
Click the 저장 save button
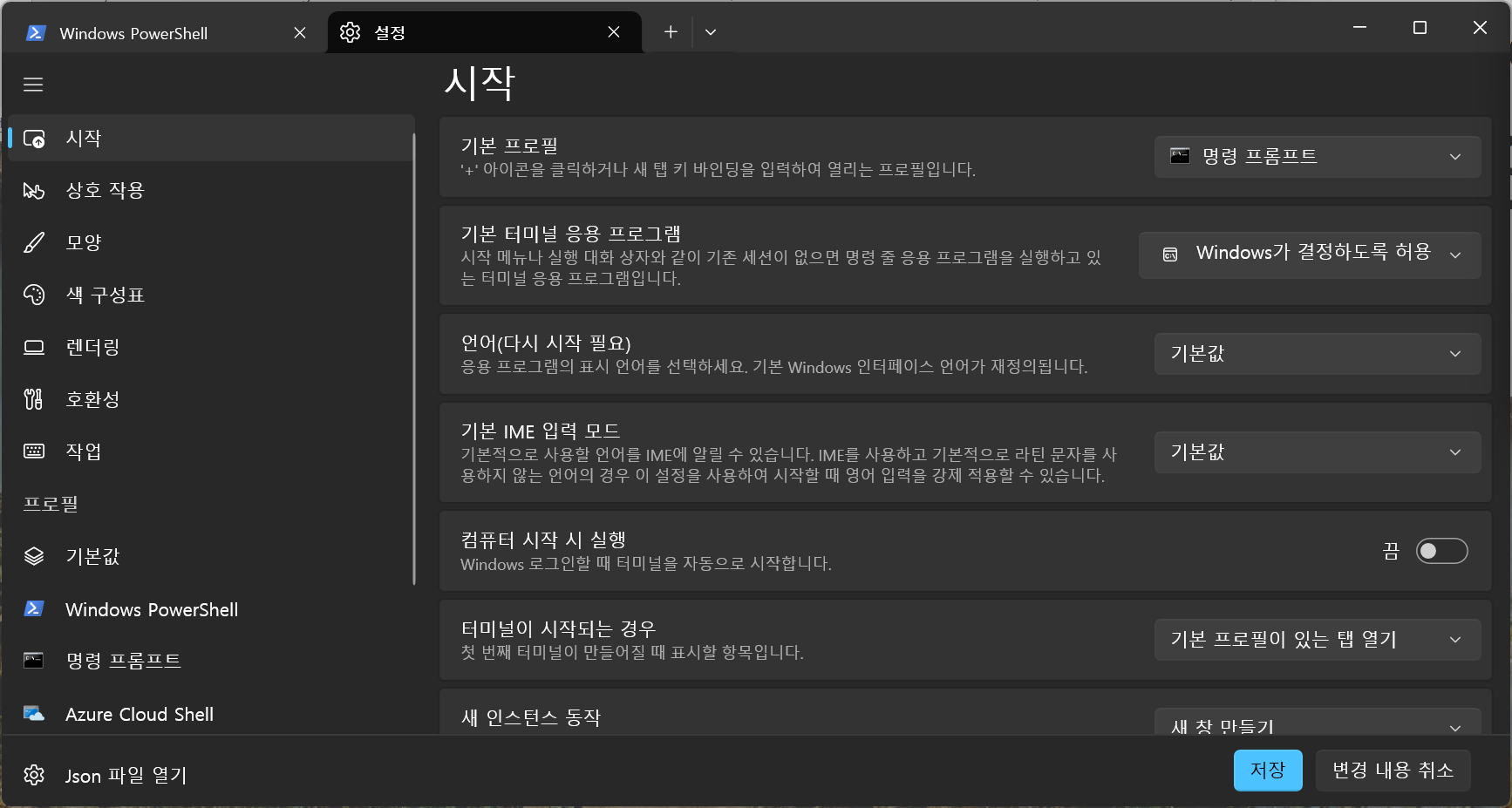(1268, 771)
